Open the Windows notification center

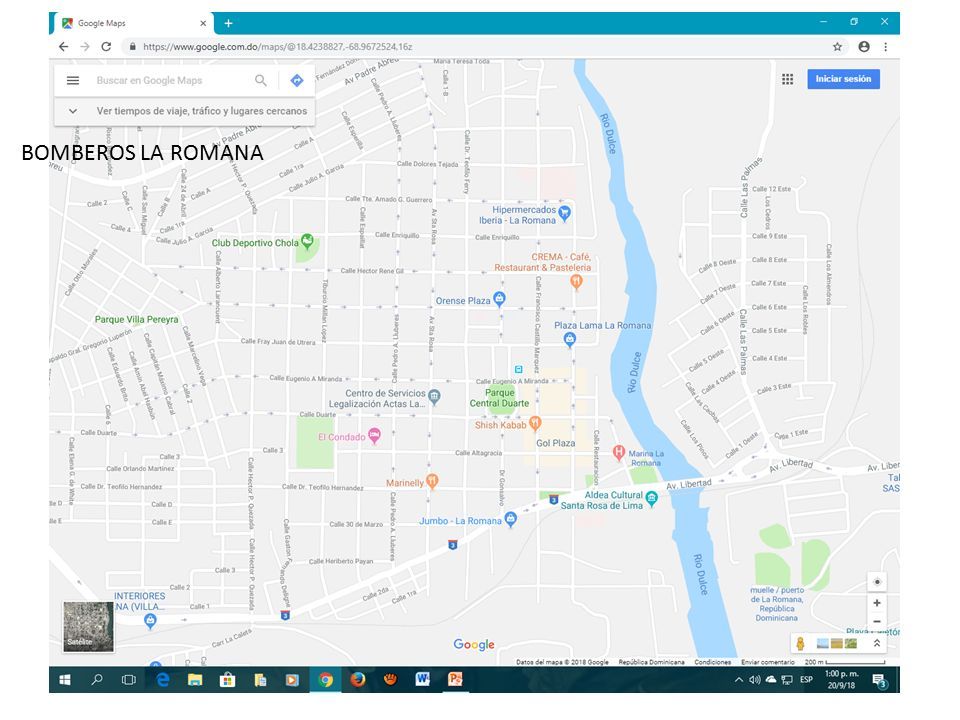point(880,680)
